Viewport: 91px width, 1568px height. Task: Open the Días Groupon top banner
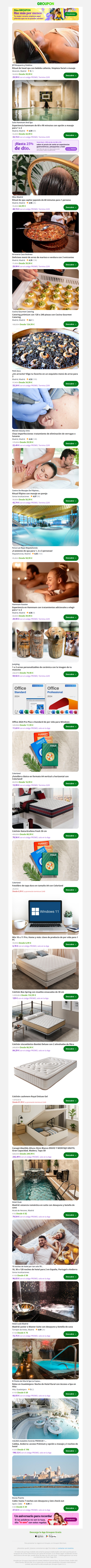pyautogui.click(x=45, y=13)
